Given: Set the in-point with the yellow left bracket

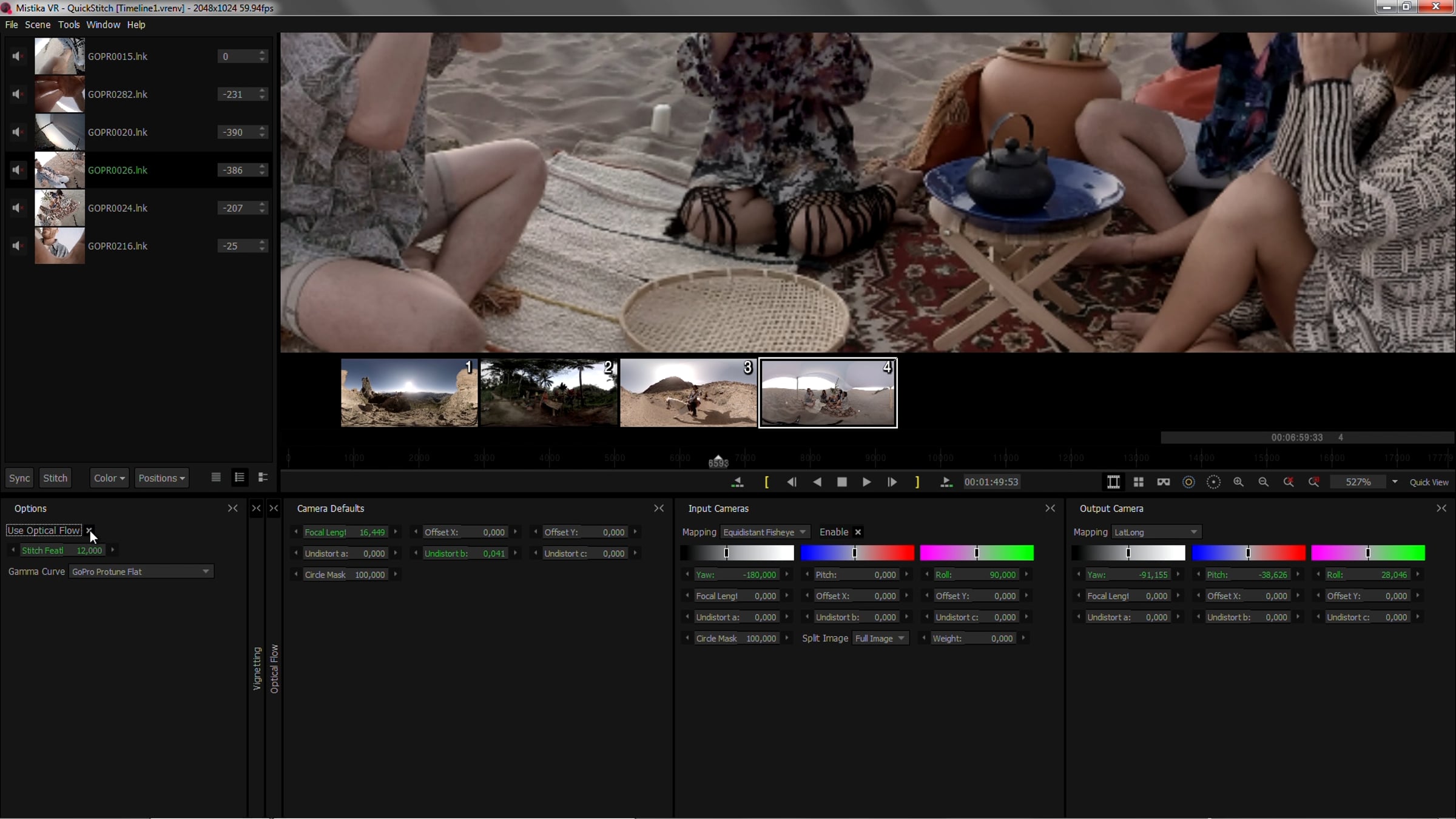Looking at the screenshot, I should tap(767, 482).
